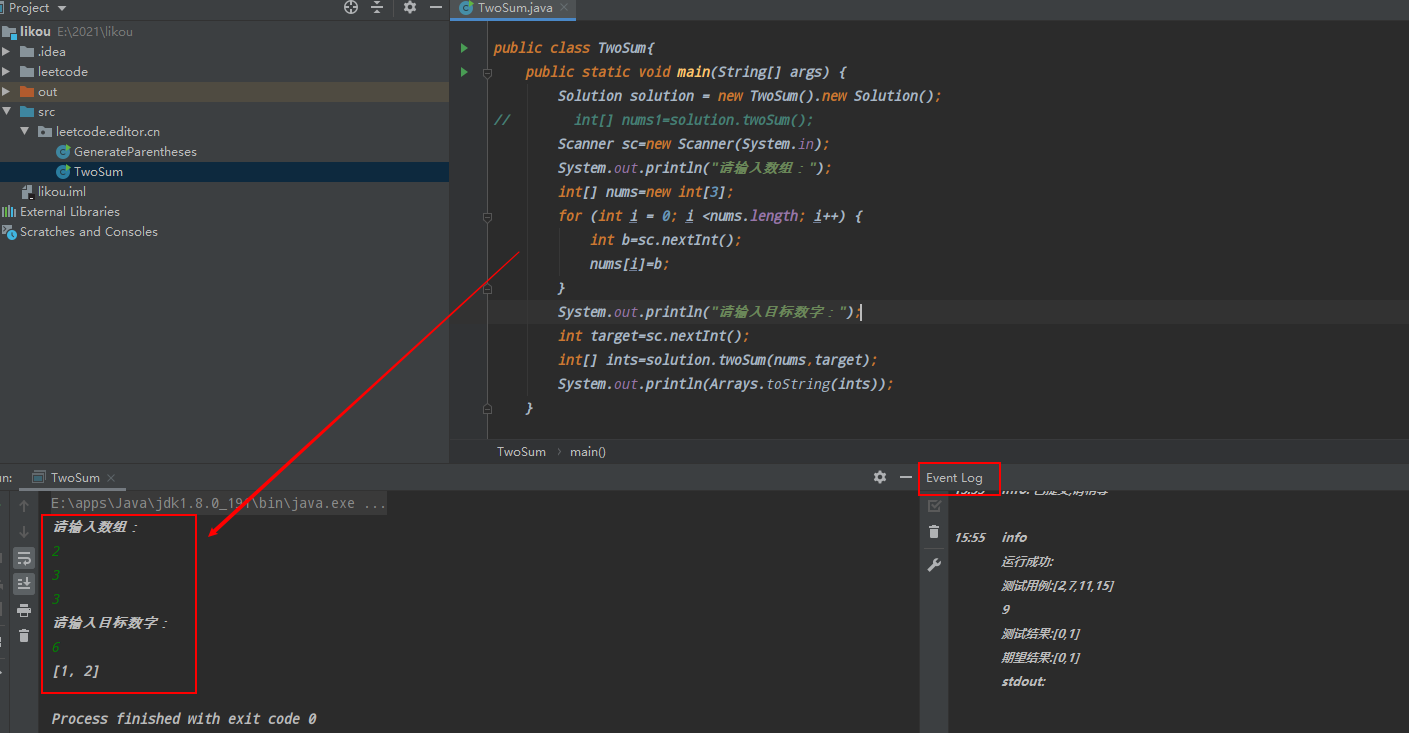The height and width of the screenshot is (733, 1409).
Task: Click the 'int target=sc.nextInt();' code line
Action: [x=654, y=336]
